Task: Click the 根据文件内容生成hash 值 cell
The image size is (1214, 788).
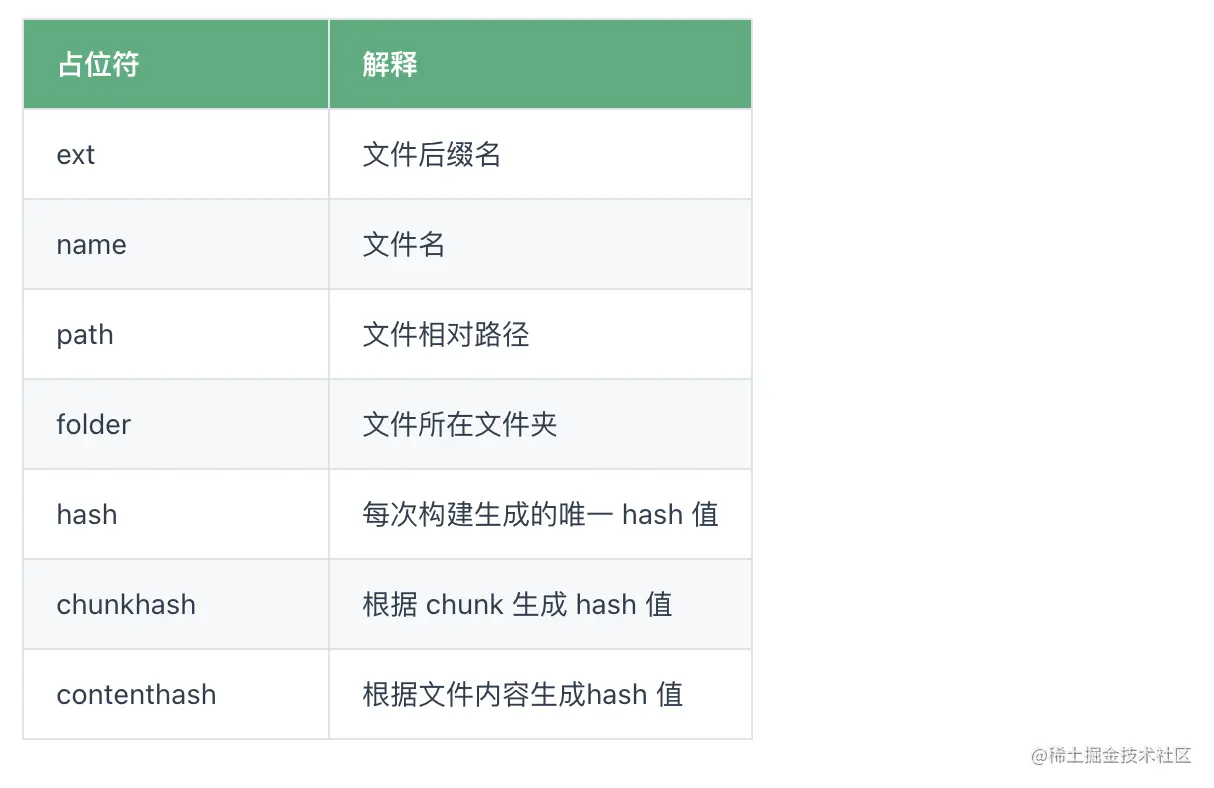Action: pyautogui.click(x=522, y=695)
